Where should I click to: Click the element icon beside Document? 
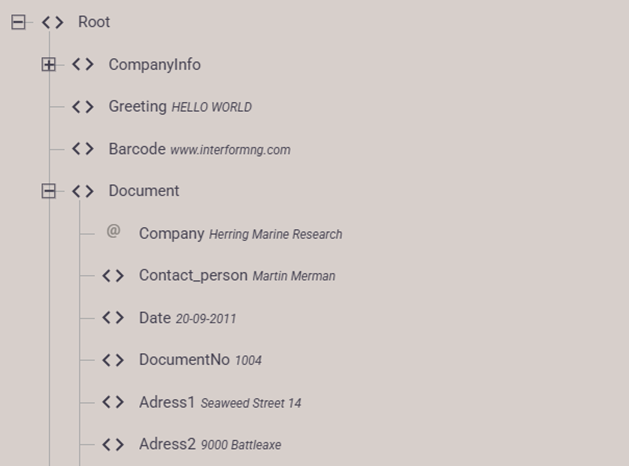(83, 191)
